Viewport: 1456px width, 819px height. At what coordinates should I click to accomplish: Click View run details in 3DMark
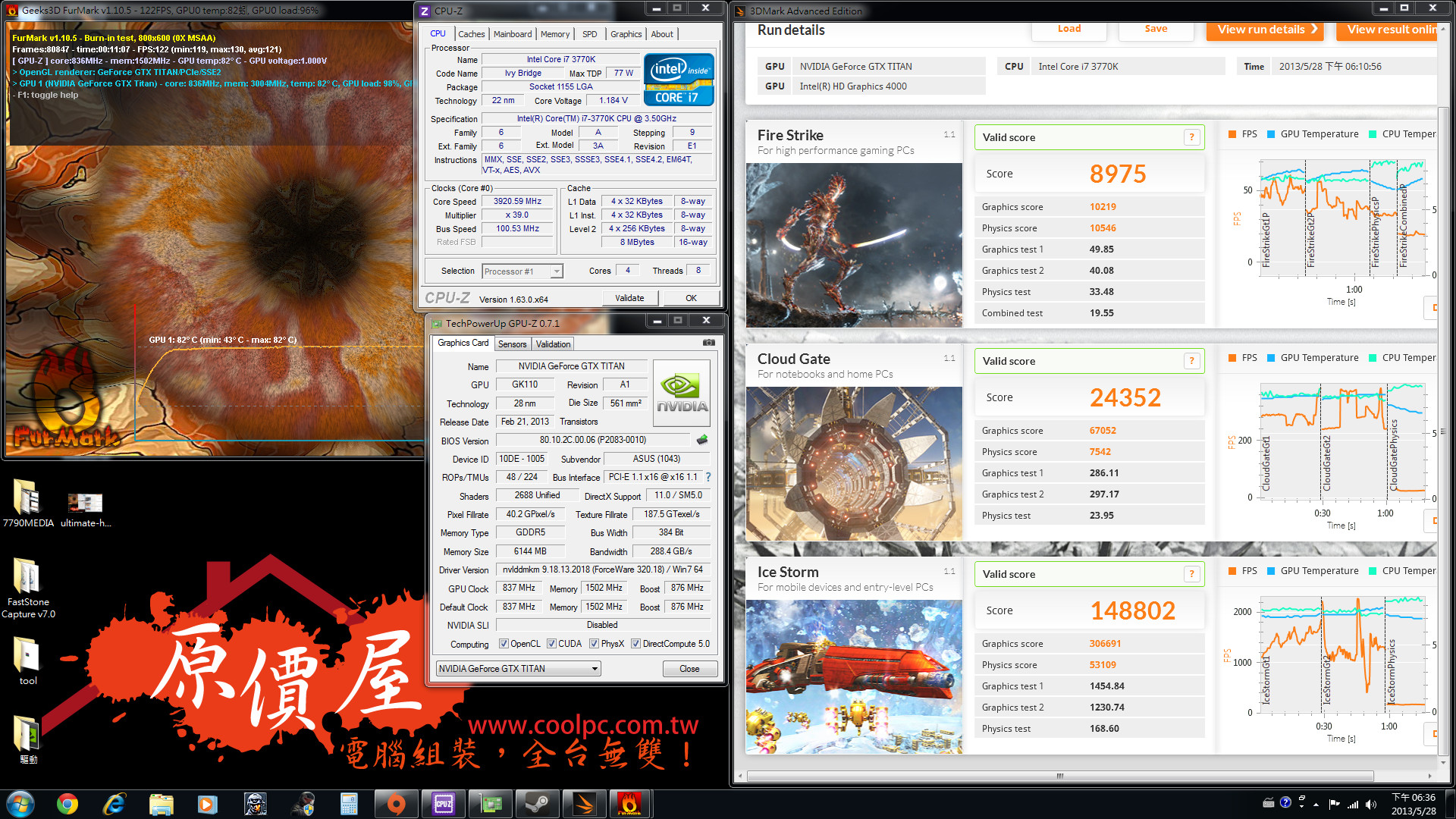(x=1264, y=30)
